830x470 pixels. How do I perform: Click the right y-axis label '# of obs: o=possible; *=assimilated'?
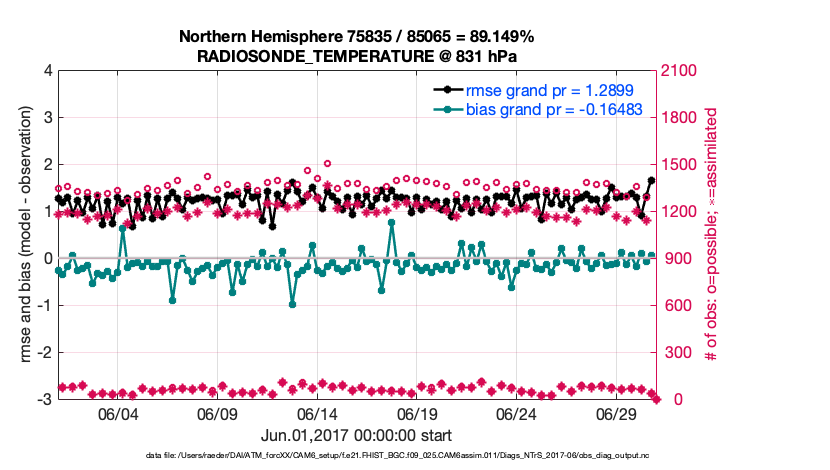711,234
